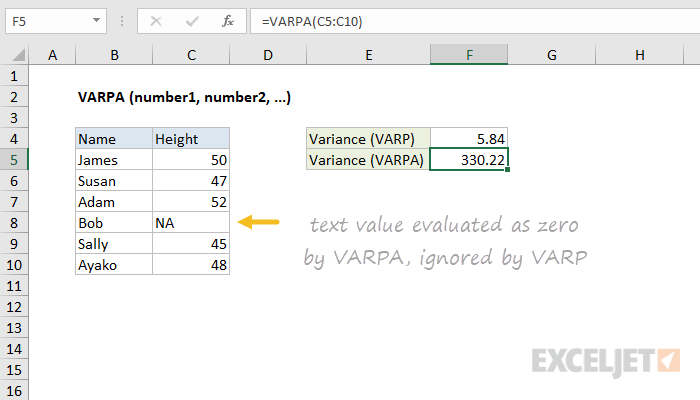Viewport: 700px width, 400px height.
Task: Select row 14 header
Action: tap(14, 349)
